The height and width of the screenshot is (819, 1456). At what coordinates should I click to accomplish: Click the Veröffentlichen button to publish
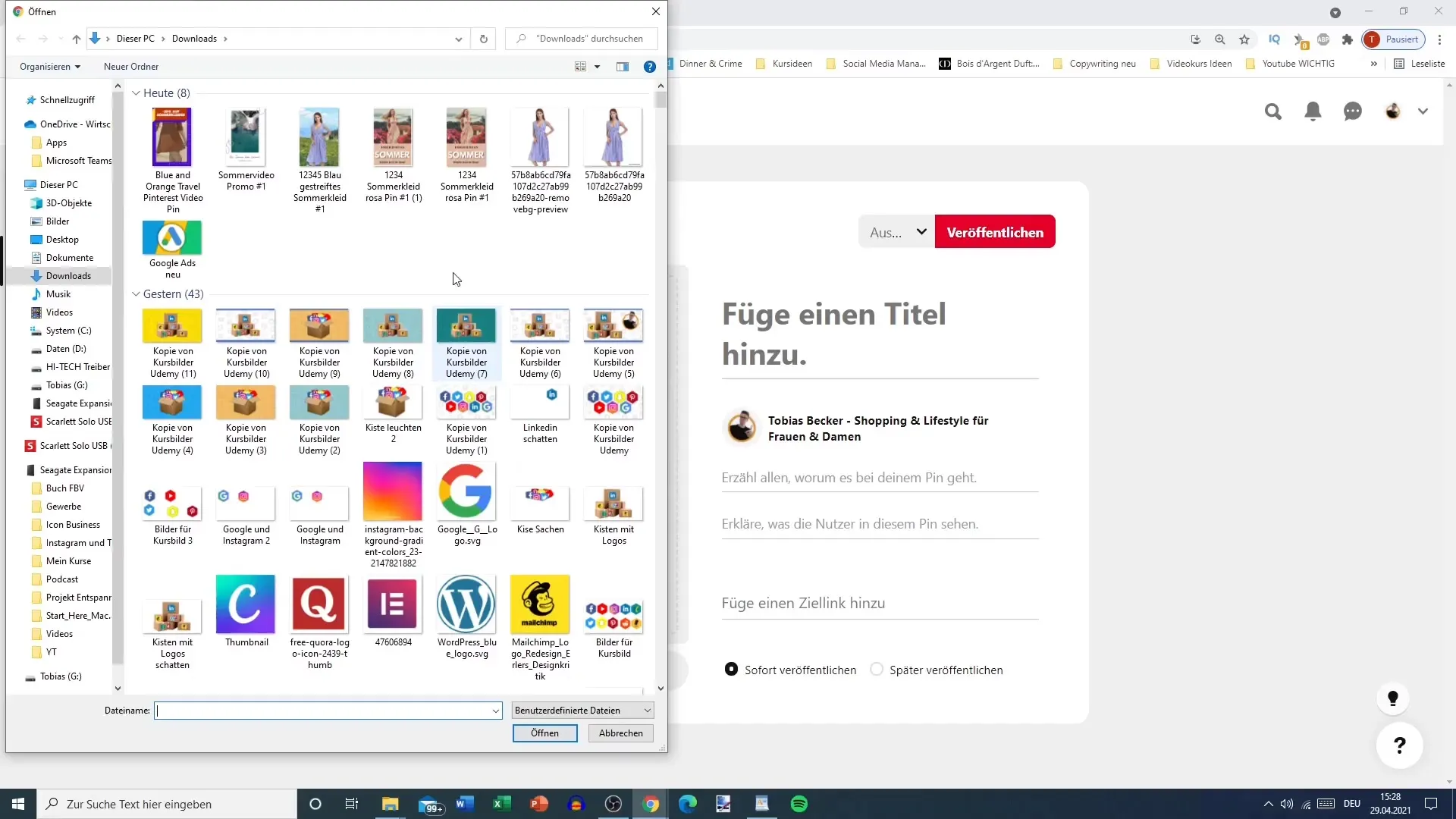coord(995,232)
